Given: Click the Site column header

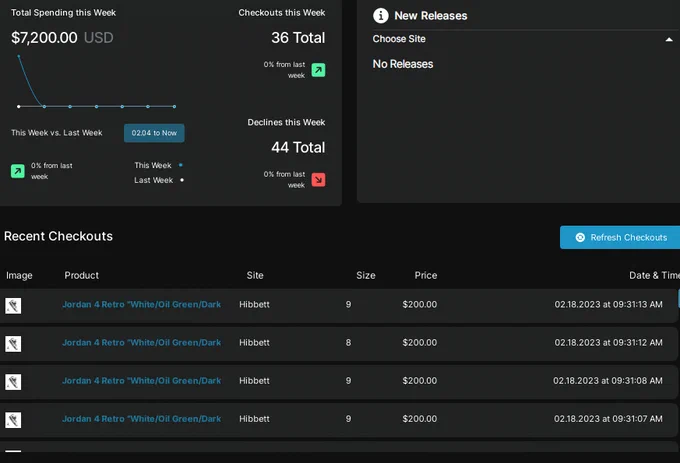Looking at the screenshot, I should click(255, 275).
